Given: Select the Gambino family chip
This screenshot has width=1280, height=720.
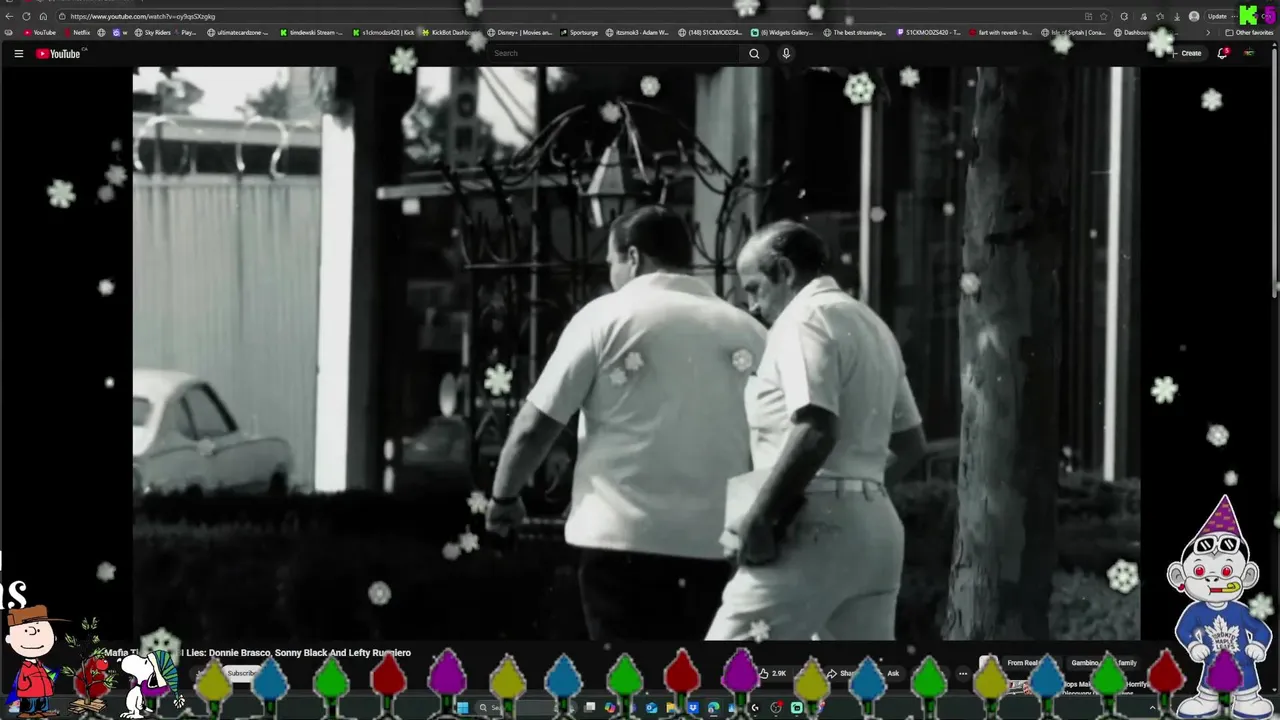Looking at the screenshot, I should pyautogui.click(x=1104, y=663).
